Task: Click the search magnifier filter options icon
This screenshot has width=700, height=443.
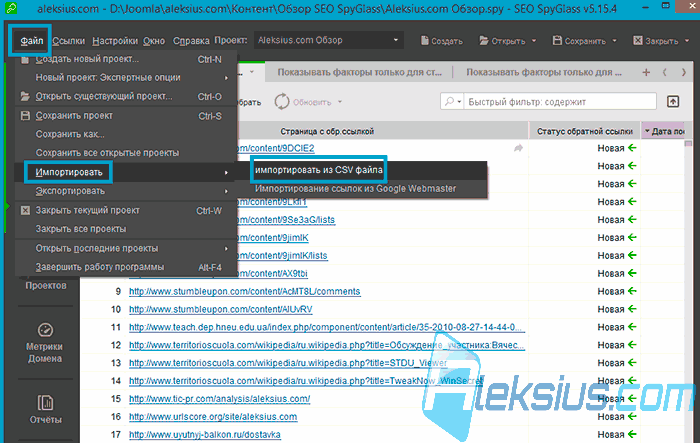Action: click(x=452, y=102)
